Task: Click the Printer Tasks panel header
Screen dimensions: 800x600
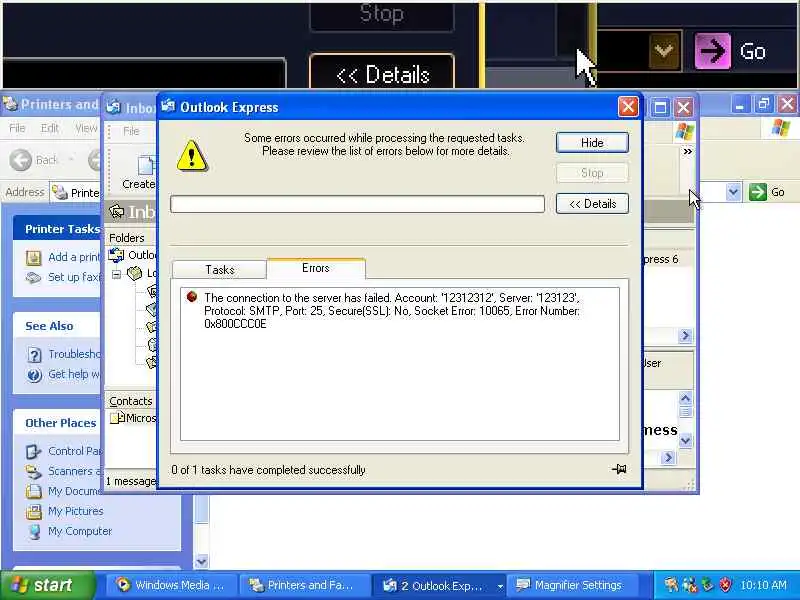Action: coord(57,229)
